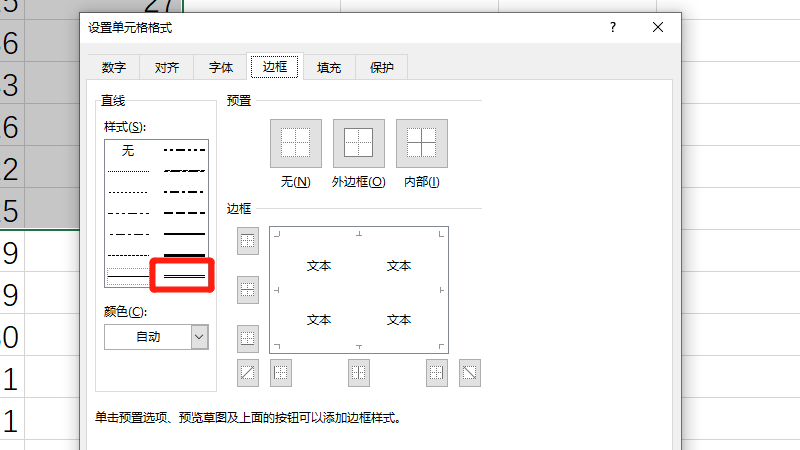Open the 自动 color combo box
Viewport: 800px width, 450px height.
(x=156, y=337)
